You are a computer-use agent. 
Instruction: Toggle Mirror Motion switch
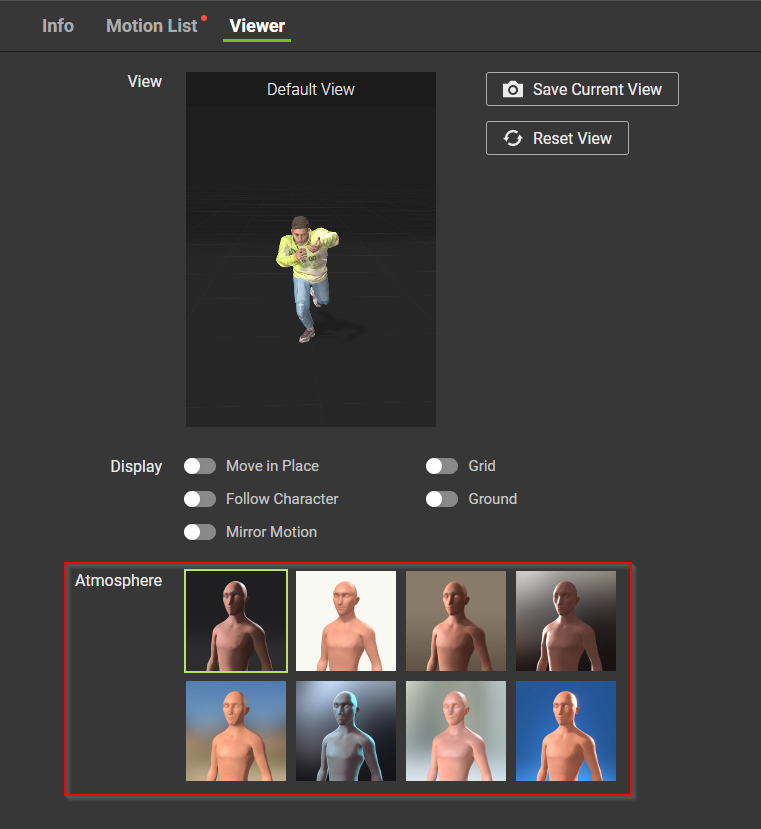[x=199, y=532]
